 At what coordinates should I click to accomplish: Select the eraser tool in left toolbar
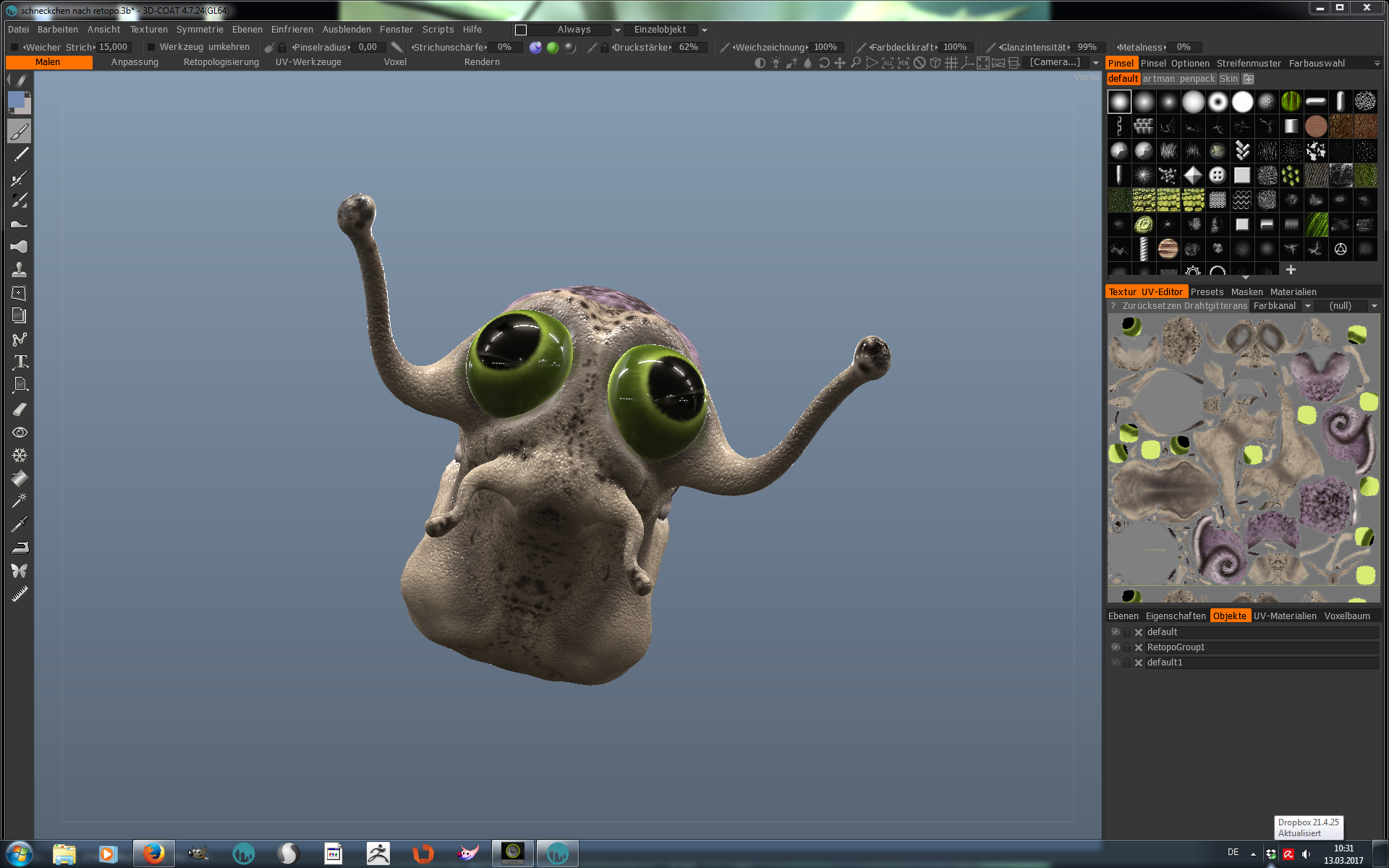(20, 409)
